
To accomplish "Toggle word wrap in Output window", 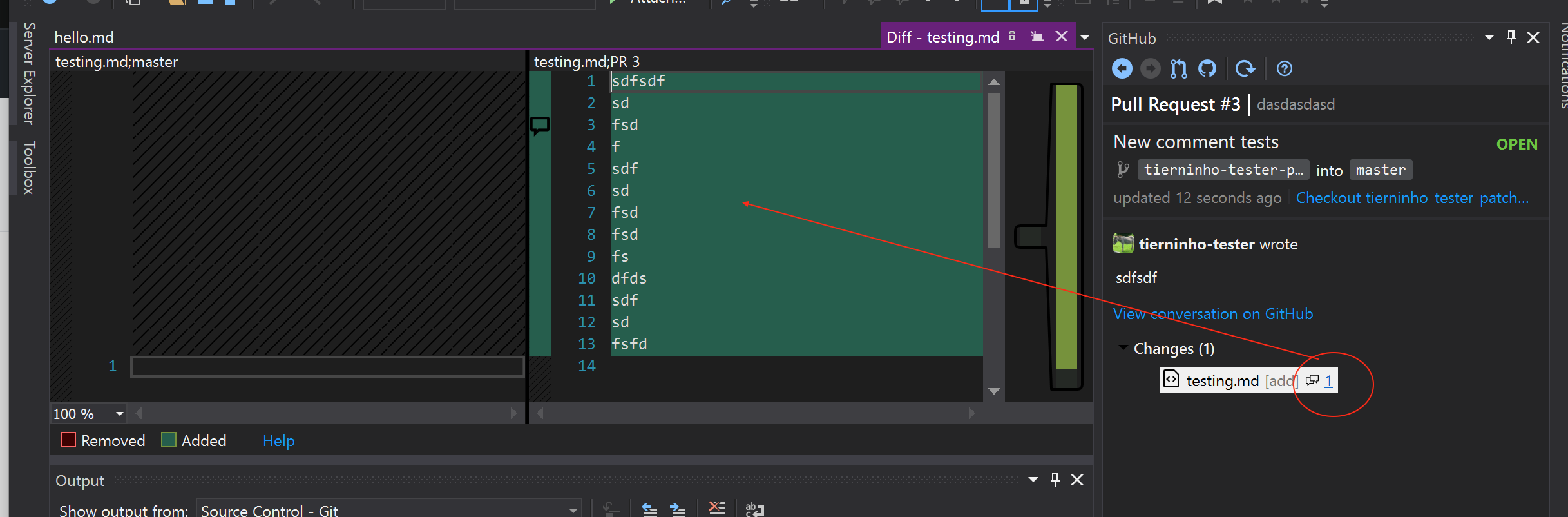I will 754,509.
